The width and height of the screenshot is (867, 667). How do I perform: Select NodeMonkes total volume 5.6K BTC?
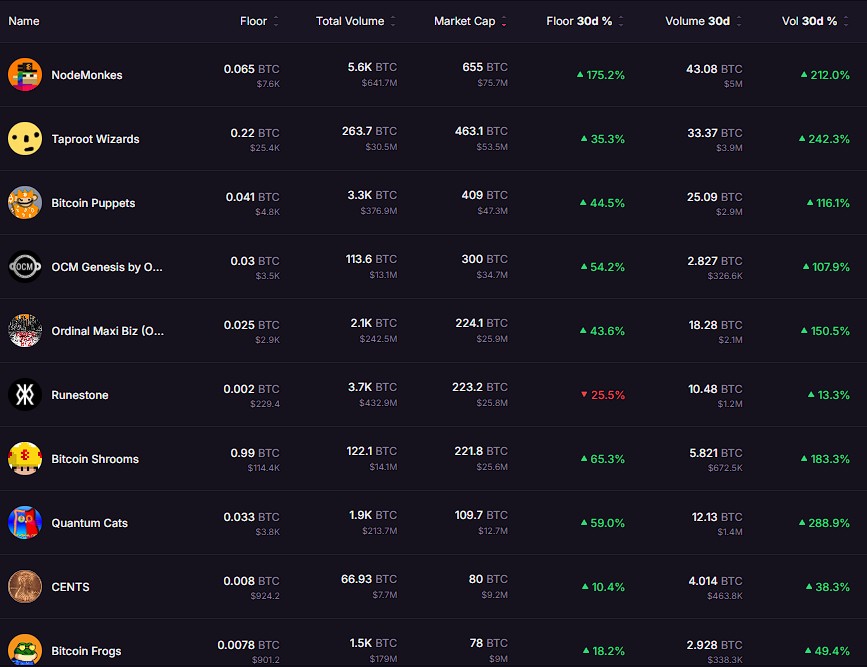click(372, 67)
